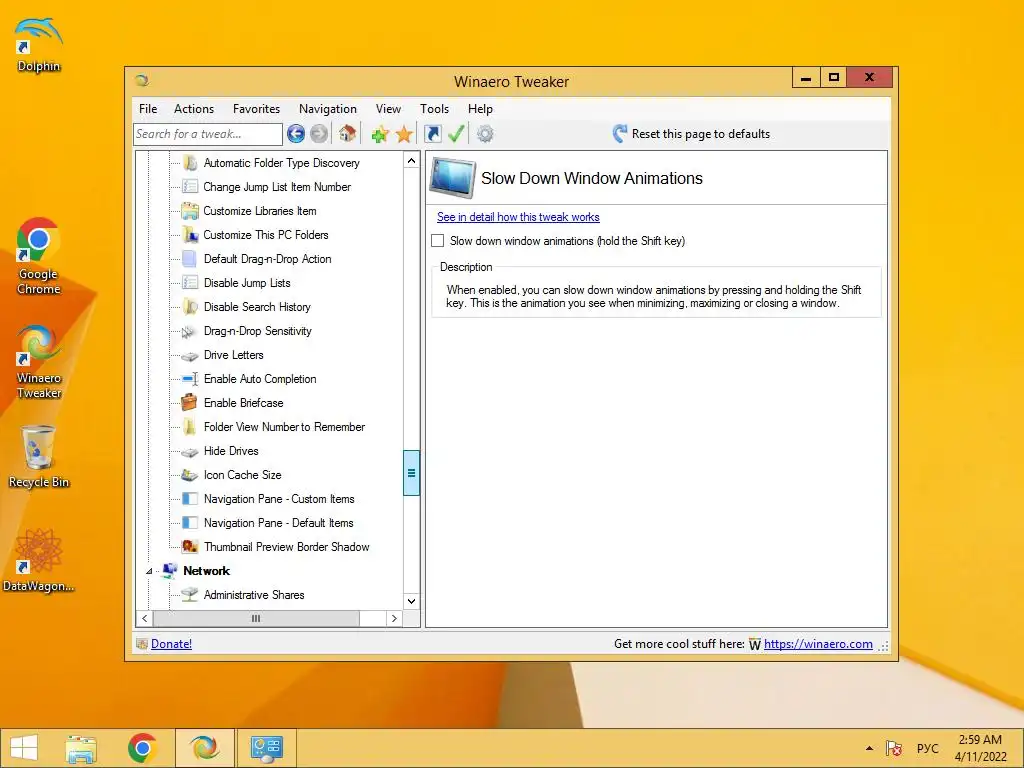Click scroll-right arrow of tree pane
This screenshot has height=768, width=1024.
click(x=394, y=618)
